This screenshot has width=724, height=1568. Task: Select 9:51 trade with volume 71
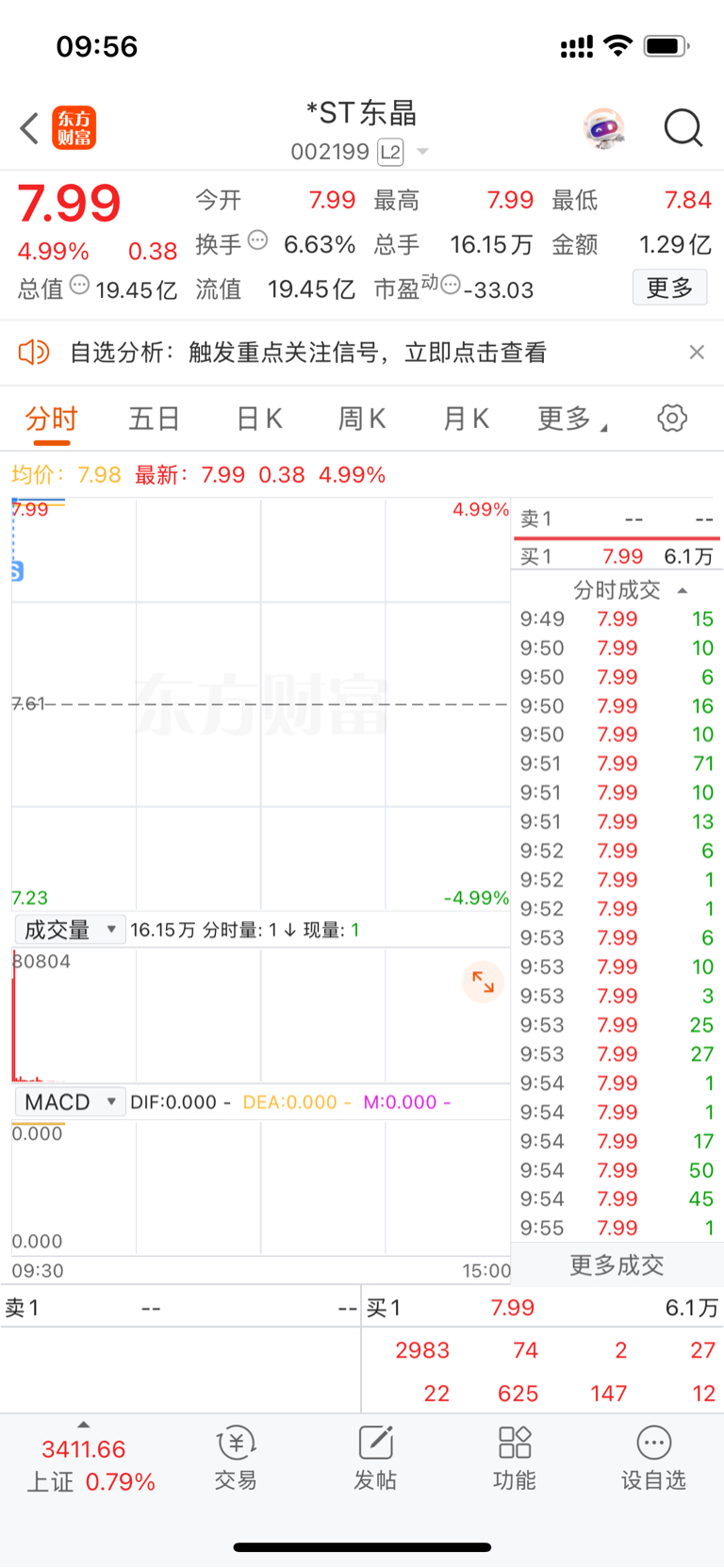(x=617, y=764)
